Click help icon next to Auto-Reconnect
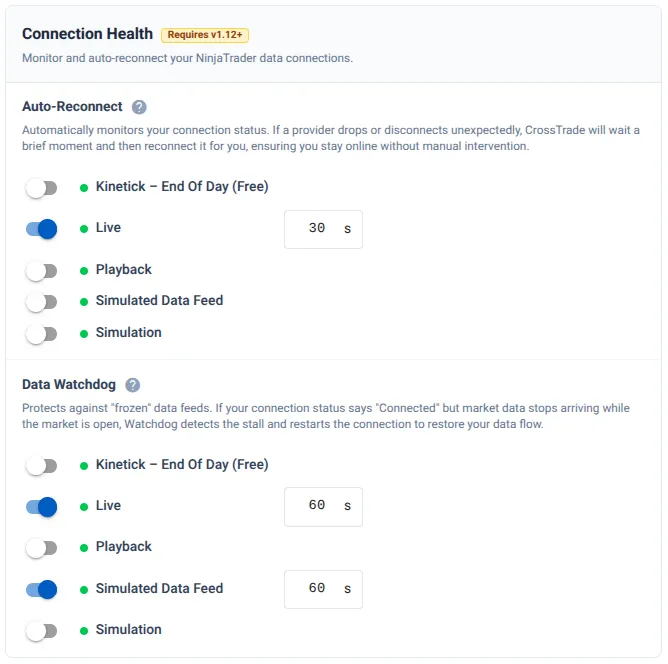 [139, 107]
